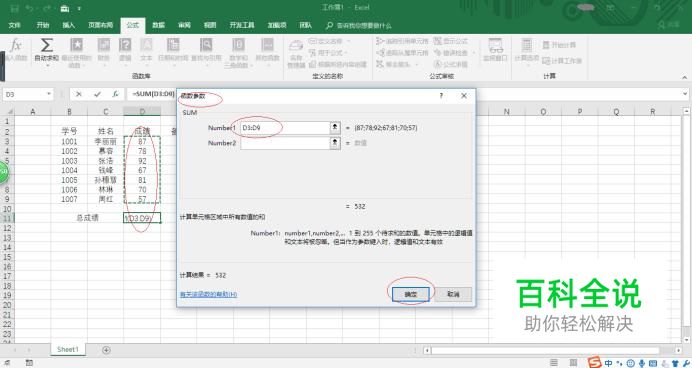Click Evaluate Formula icon
Screen dimensions: 692x368
click(438, 64)
